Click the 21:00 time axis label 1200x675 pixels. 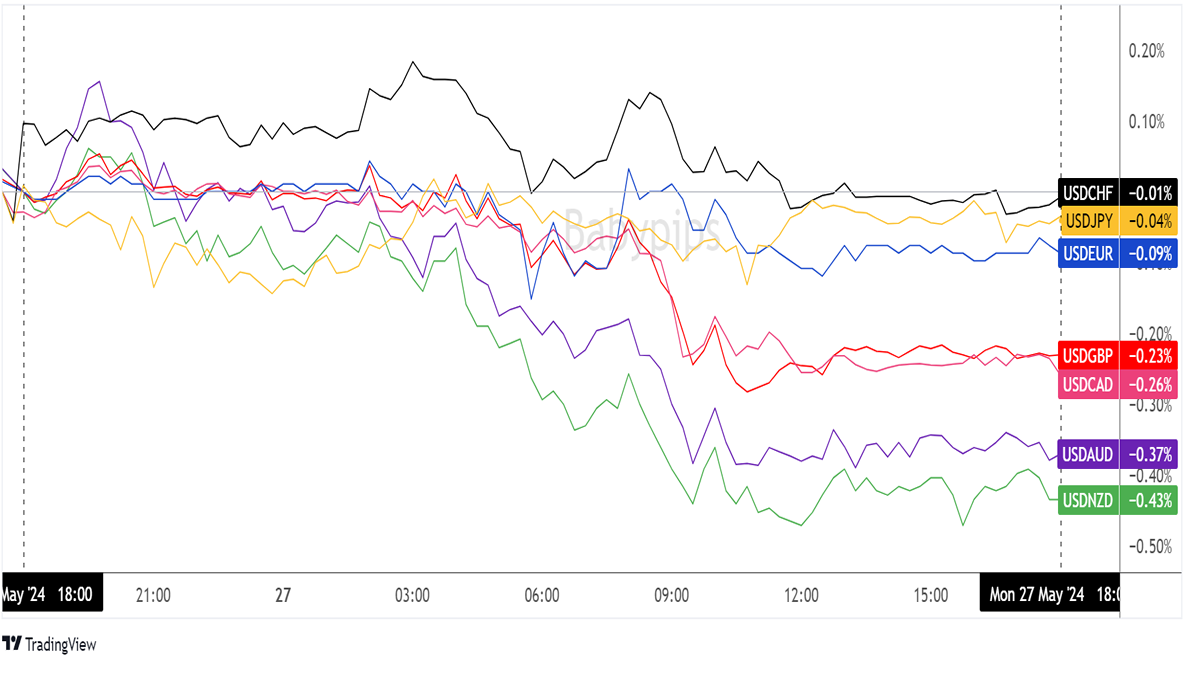click(x=152, y=595)
